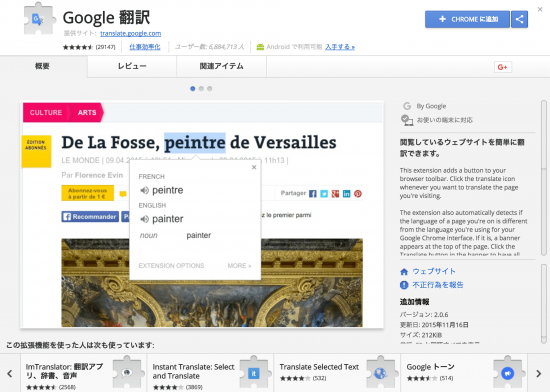Click the Android availability icon
The width and height of the screenshot is (550, 392).
tap(260, 47)
